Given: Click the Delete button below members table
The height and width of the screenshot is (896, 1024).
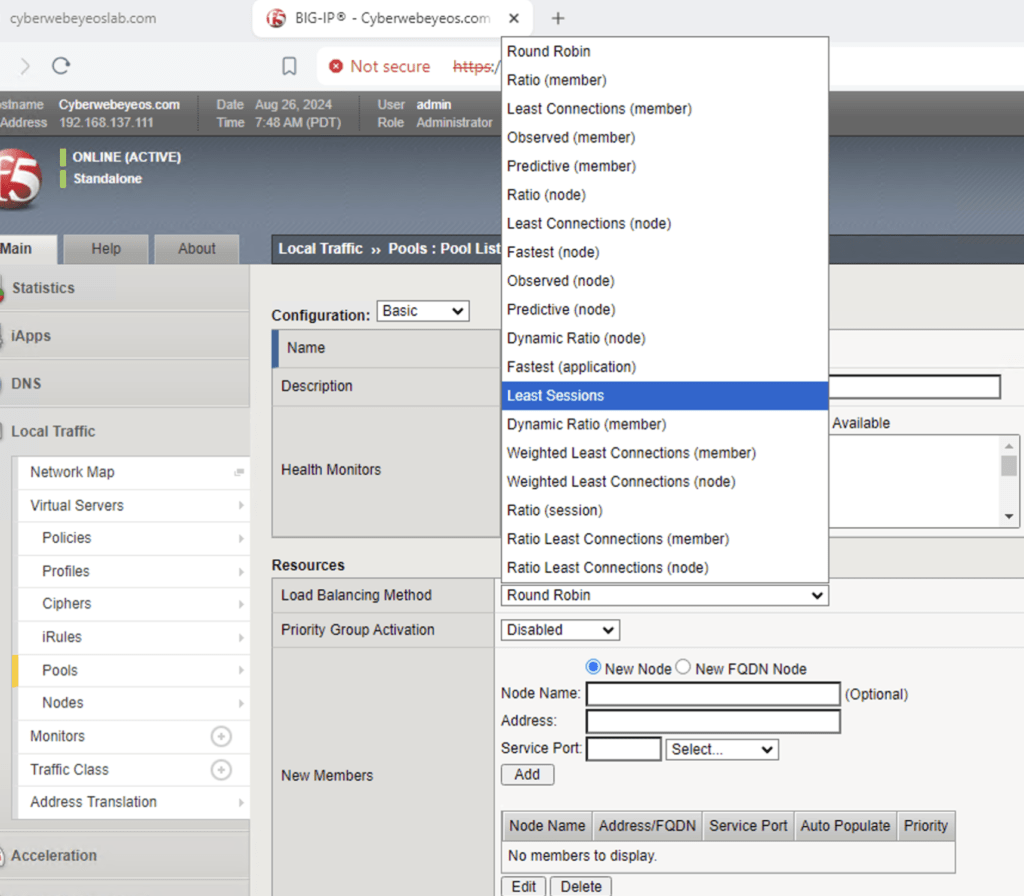Looking at the screenshot, I should [581, 886].
